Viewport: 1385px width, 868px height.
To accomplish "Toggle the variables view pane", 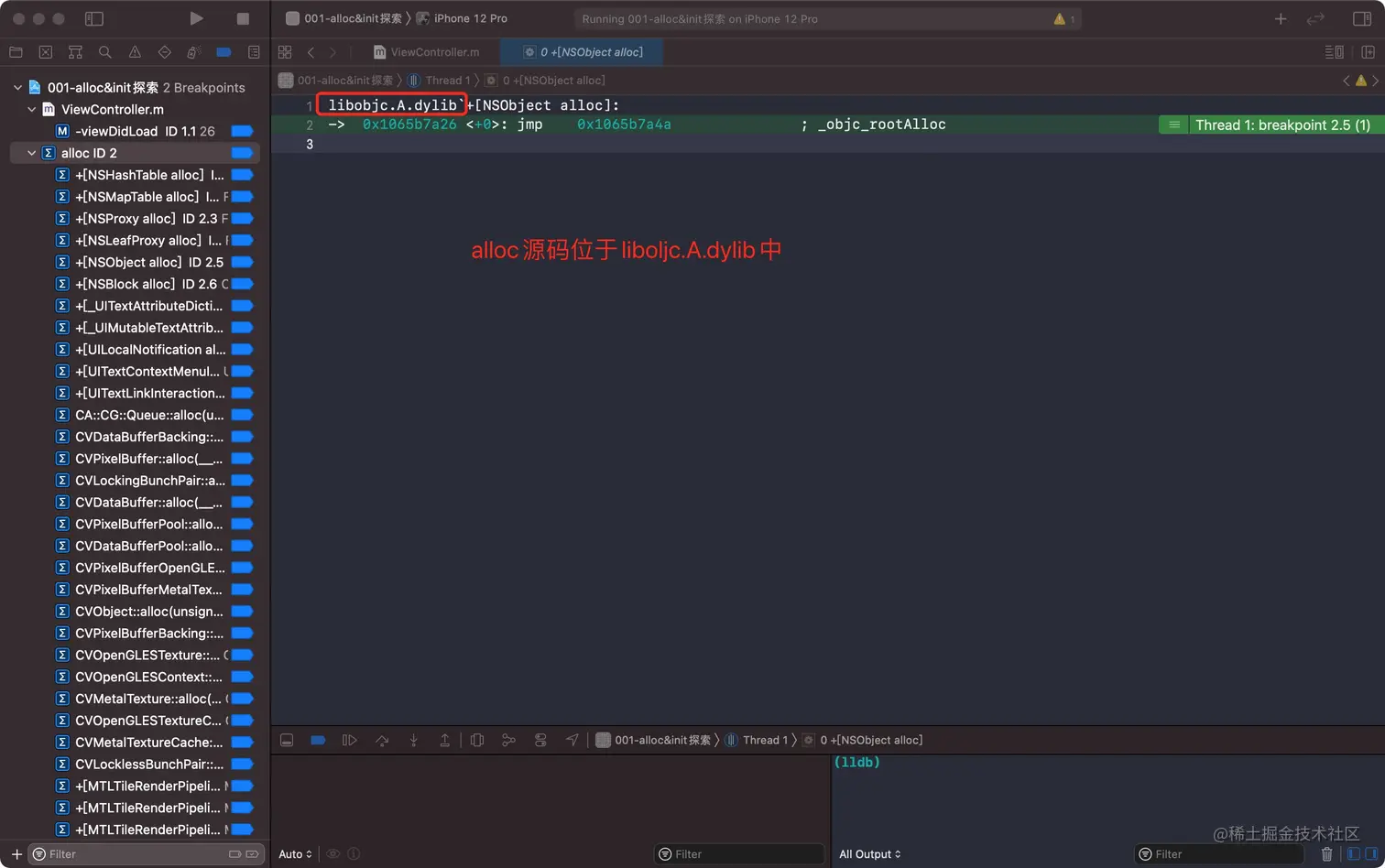I will (x=1354, y=854).
